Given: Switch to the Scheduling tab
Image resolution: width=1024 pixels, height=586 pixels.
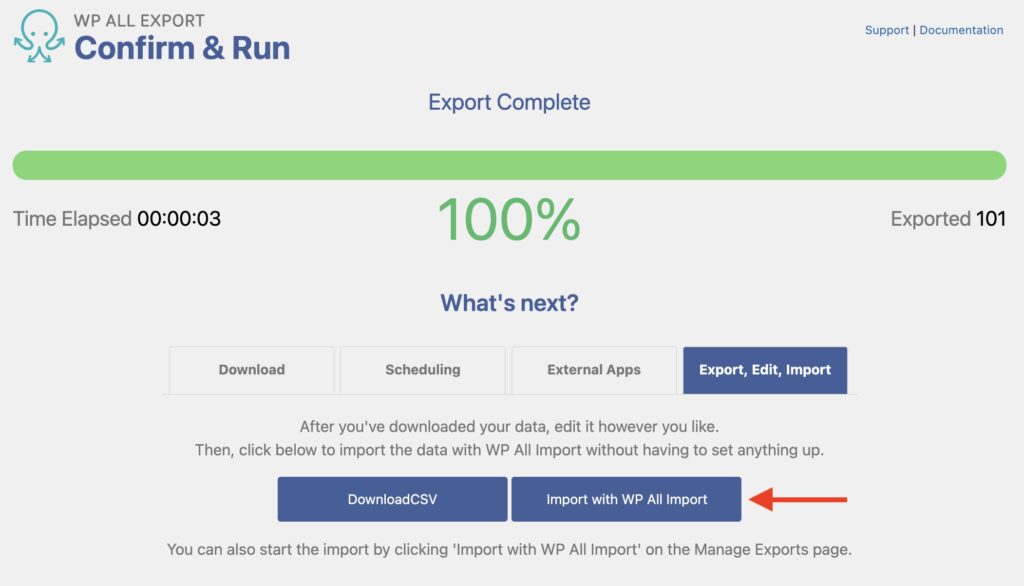Looking at the screenshot, I should [422, 370].
